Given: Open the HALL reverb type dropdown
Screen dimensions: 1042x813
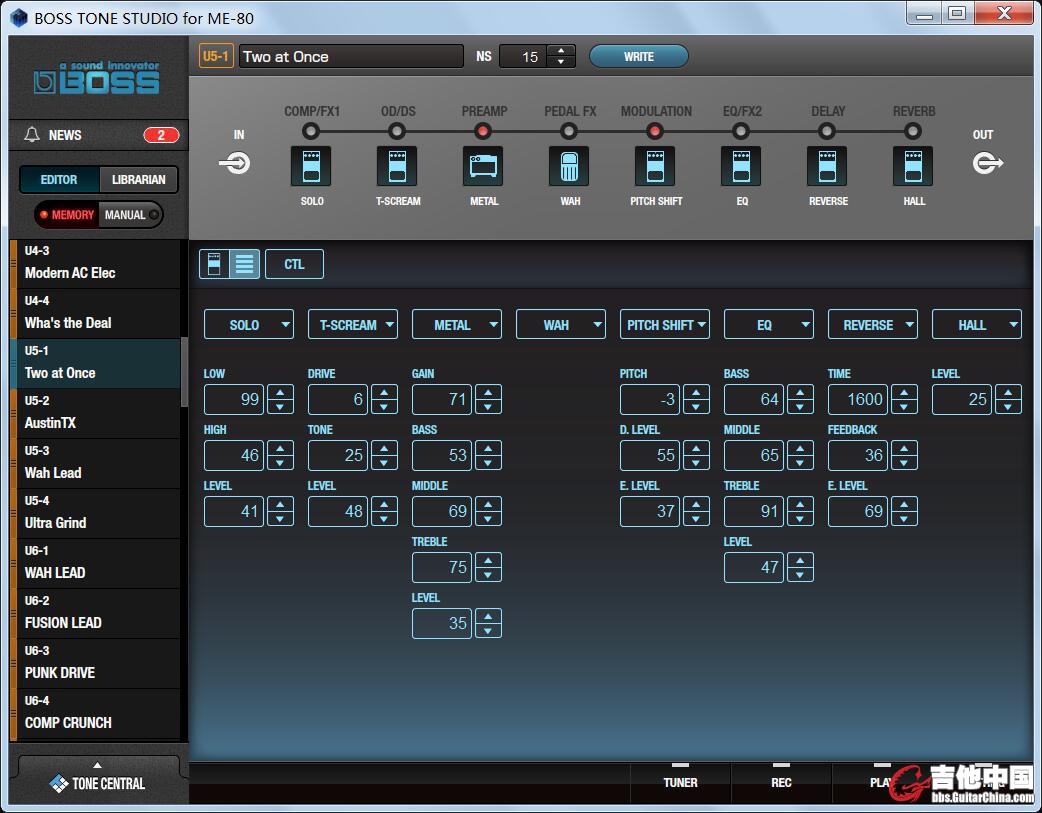Looking at the screenshot, I should 976,325.
